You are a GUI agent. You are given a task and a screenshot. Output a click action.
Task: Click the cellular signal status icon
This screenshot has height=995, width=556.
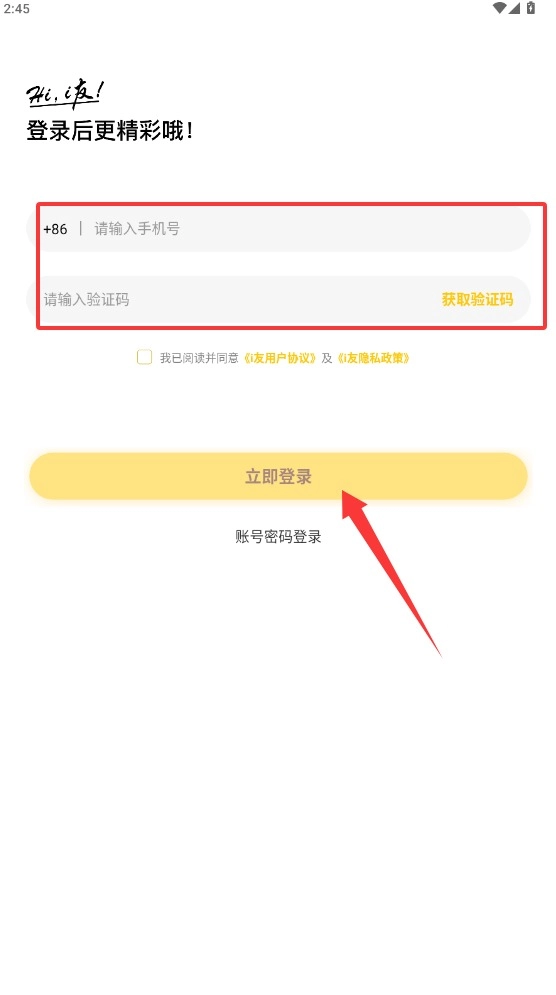[514, 8]
